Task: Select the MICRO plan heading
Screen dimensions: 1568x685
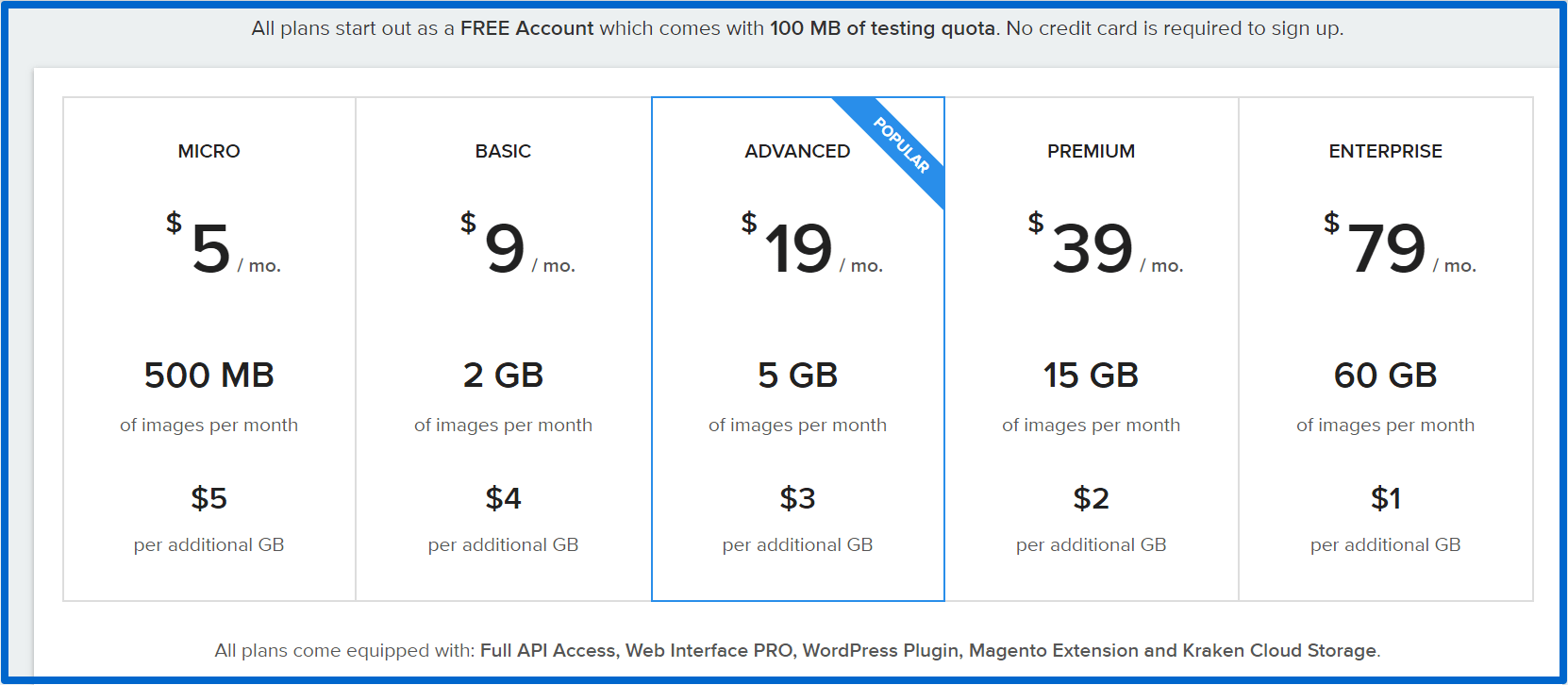Action: click(x=209, y=151)
